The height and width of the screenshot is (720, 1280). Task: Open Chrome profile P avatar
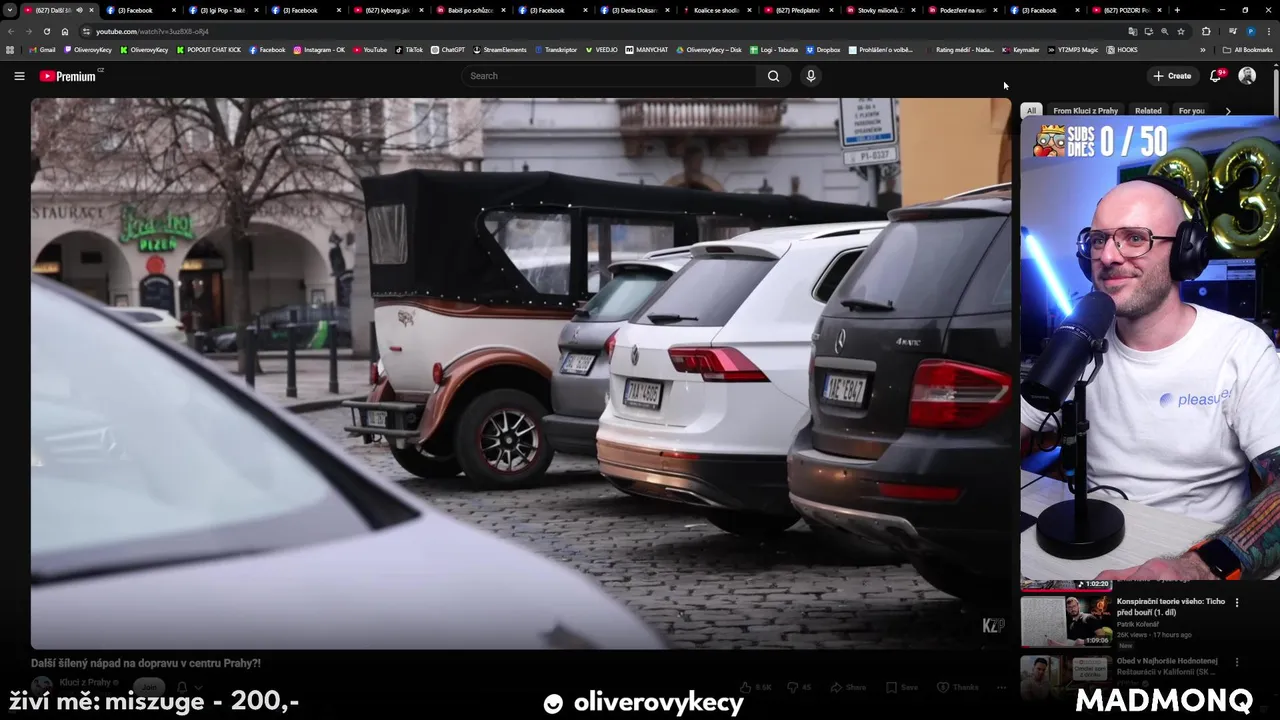(x=1250, y=31)
